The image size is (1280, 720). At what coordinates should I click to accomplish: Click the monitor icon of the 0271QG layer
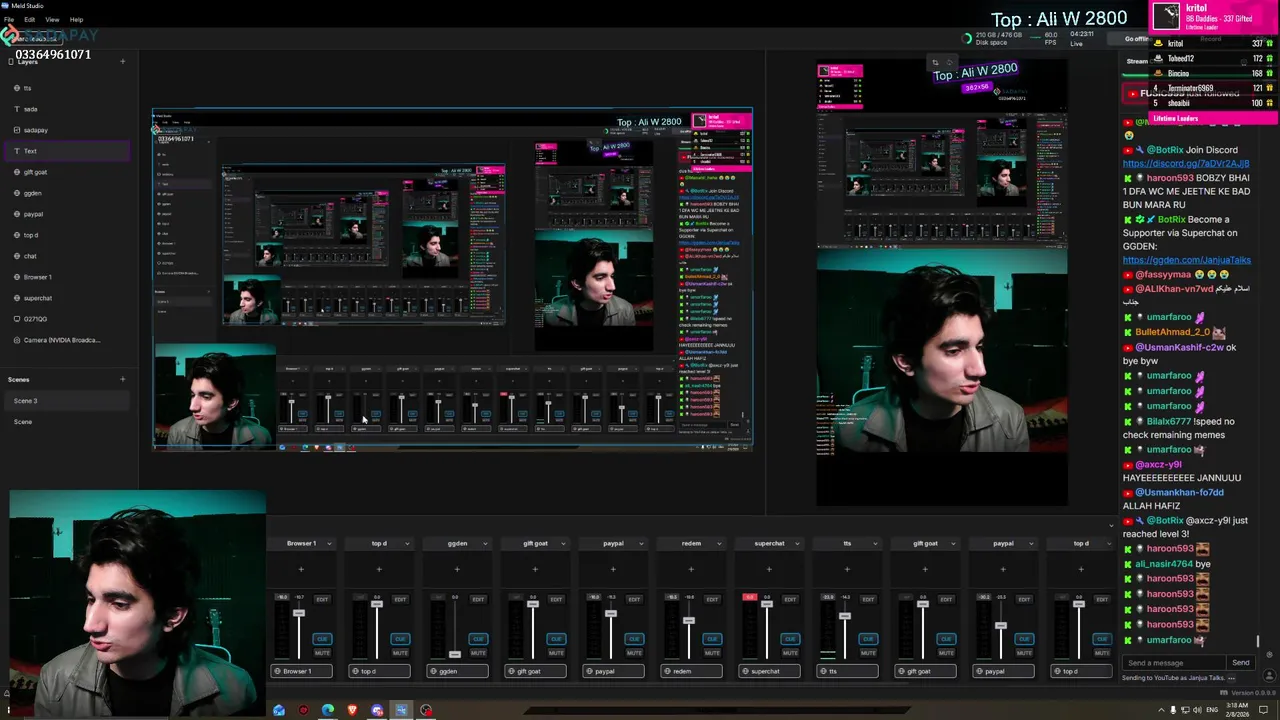click(x=16, y=319)
